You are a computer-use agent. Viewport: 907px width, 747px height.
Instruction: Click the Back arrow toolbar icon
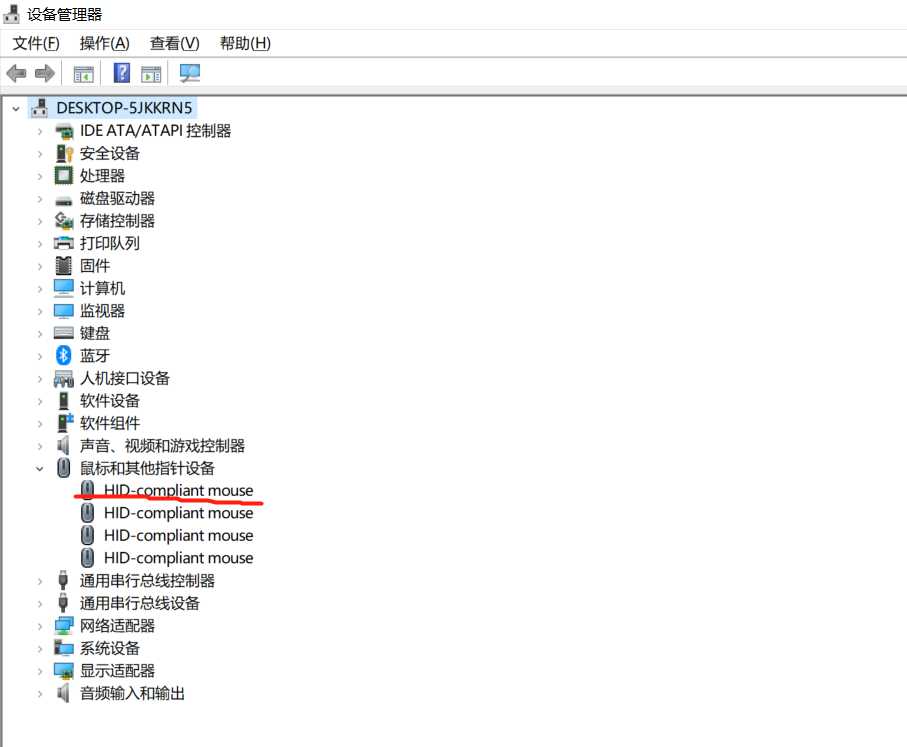(x=16, y=73)
